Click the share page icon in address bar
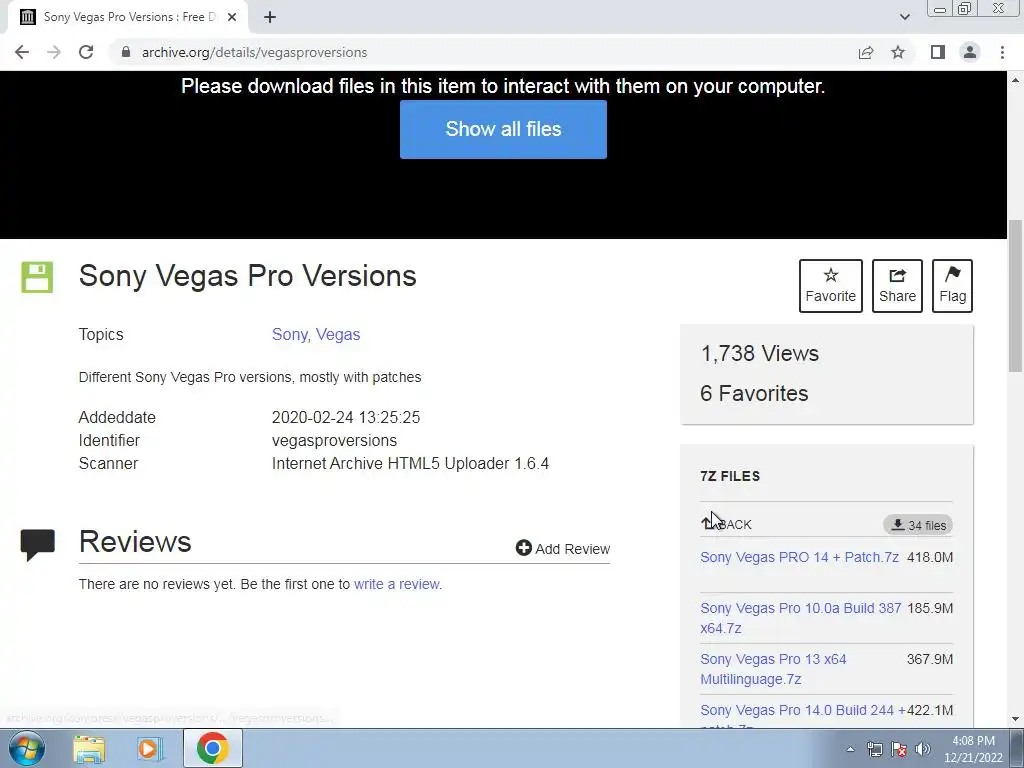The image size is (1024, 768). [x=866, y=52]
